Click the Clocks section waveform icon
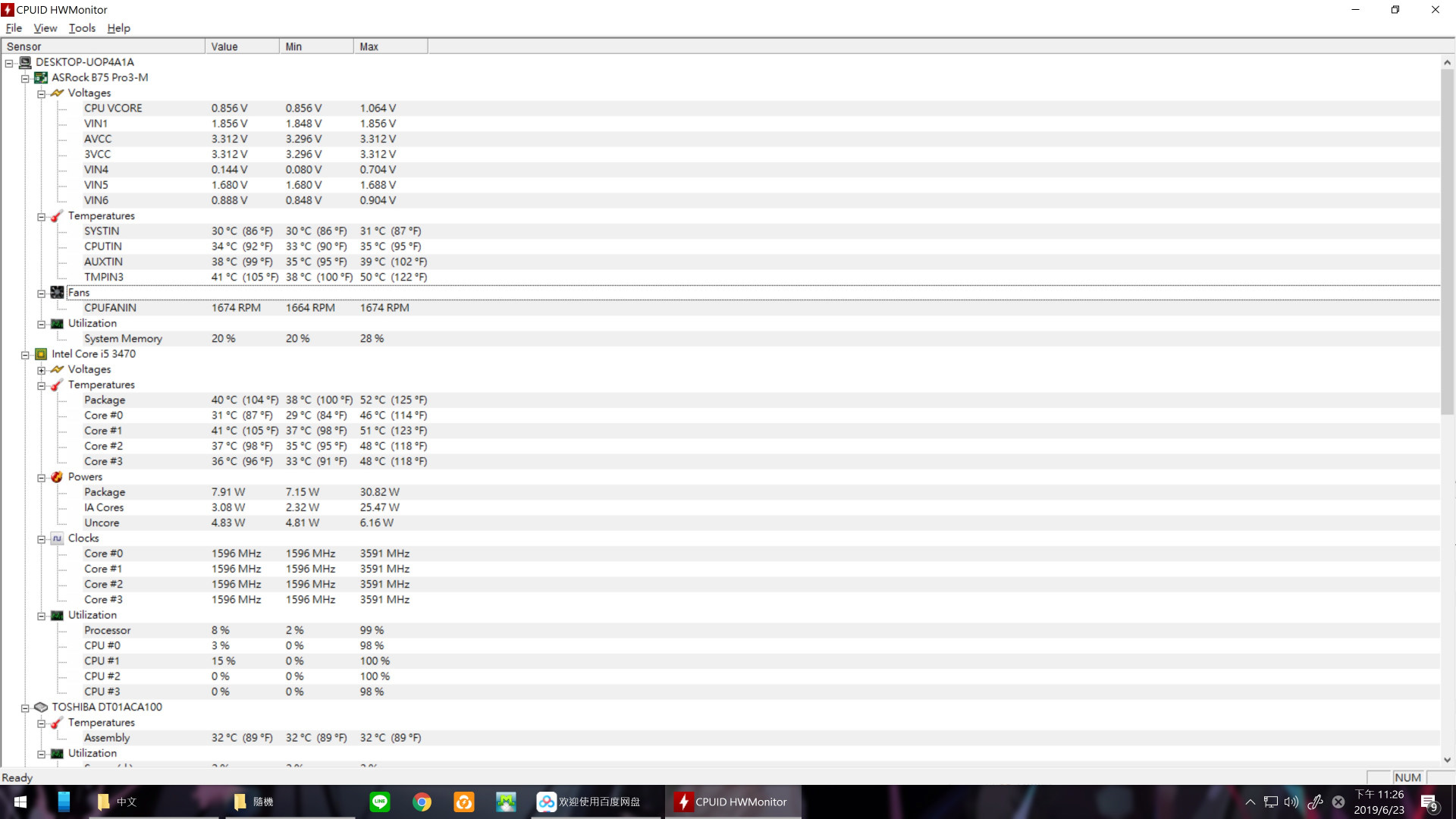The width and height of the screenshot is (1456, 819). [57, 538]
